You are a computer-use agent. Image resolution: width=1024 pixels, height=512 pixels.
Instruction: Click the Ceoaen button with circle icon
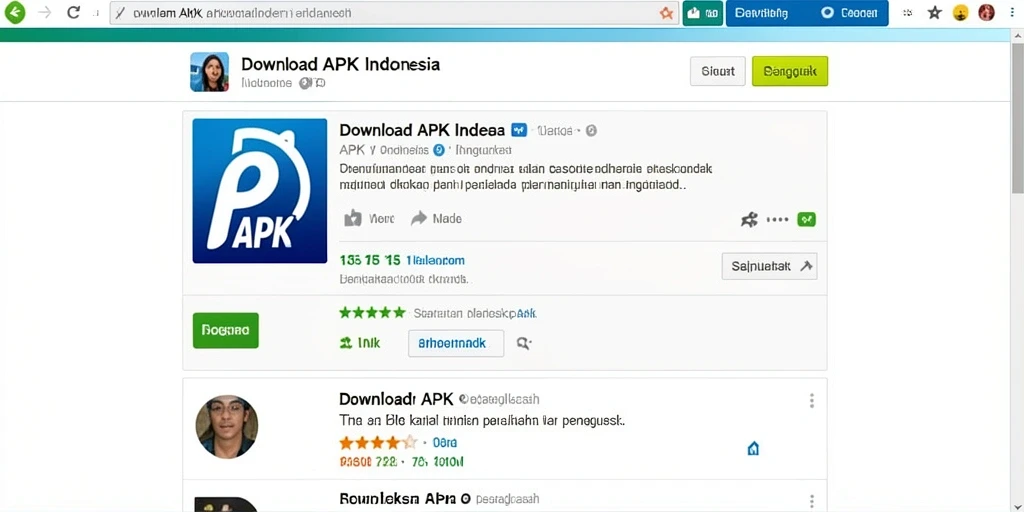click(848, 13)
